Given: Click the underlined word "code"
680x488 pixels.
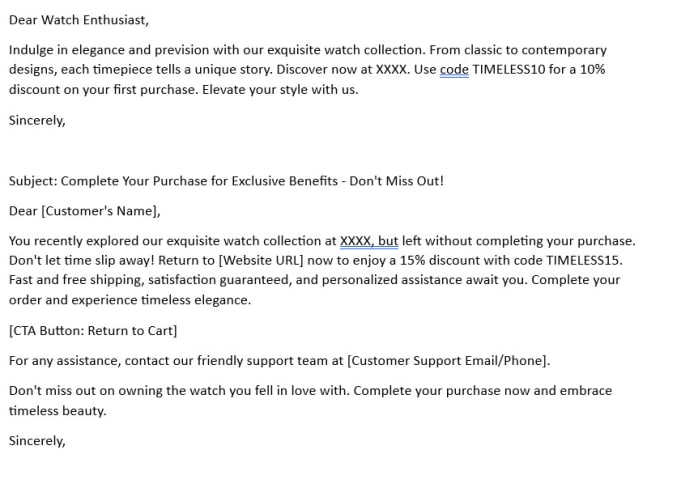Looking at the screenshot, I should (x=454, y=69).
